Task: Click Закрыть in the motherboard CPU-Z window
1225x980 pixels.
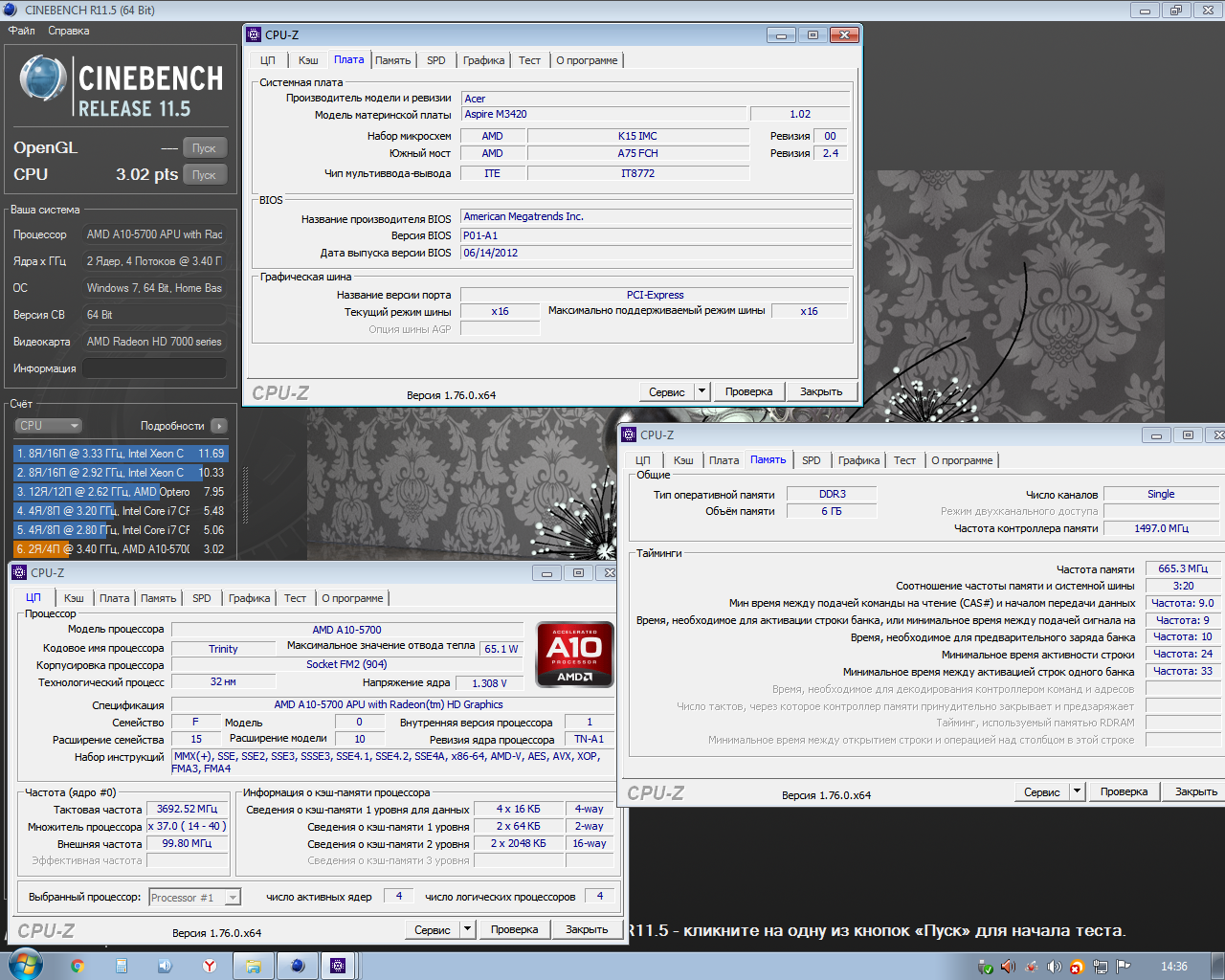Action: [821, 391]
